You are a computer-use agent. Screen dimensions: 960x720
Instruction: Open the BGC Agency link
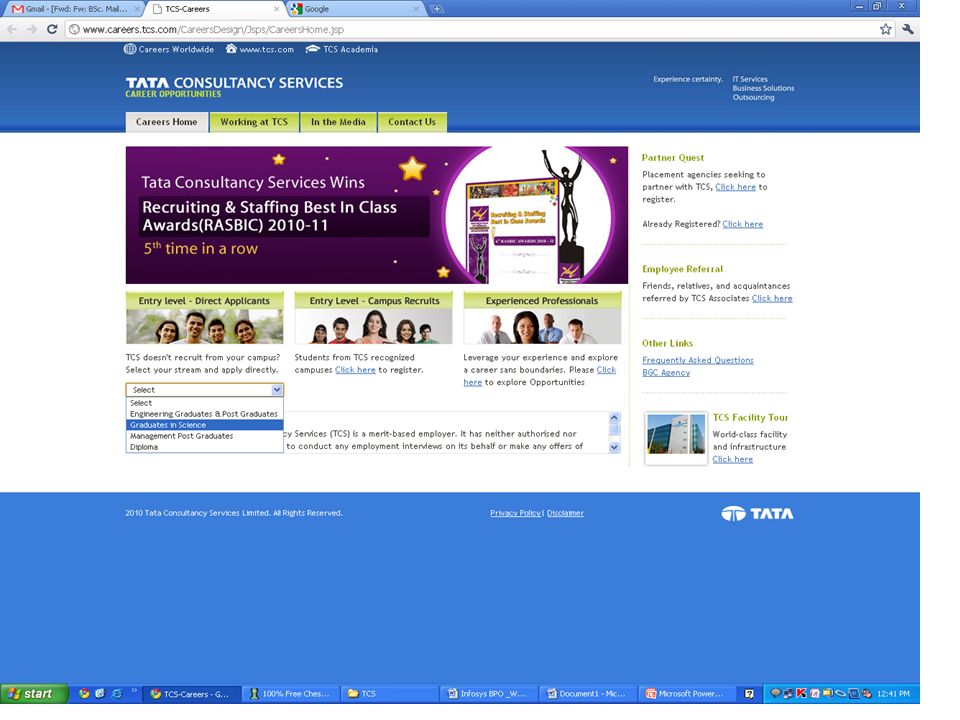click(666, 372)
